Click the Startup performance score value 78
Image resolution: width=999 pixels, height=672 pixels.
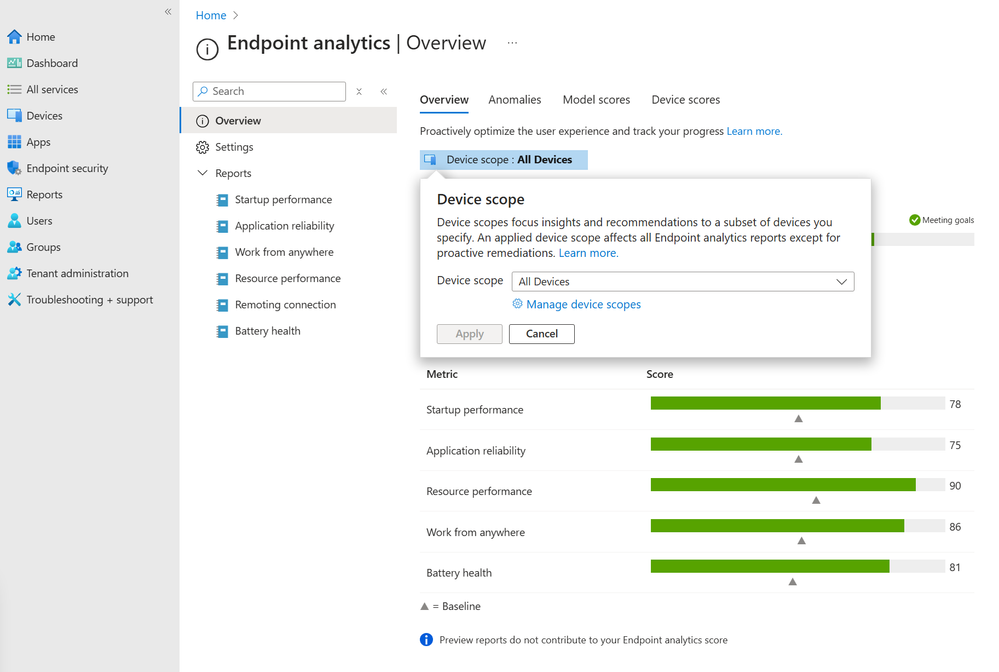tap(954, 404)
